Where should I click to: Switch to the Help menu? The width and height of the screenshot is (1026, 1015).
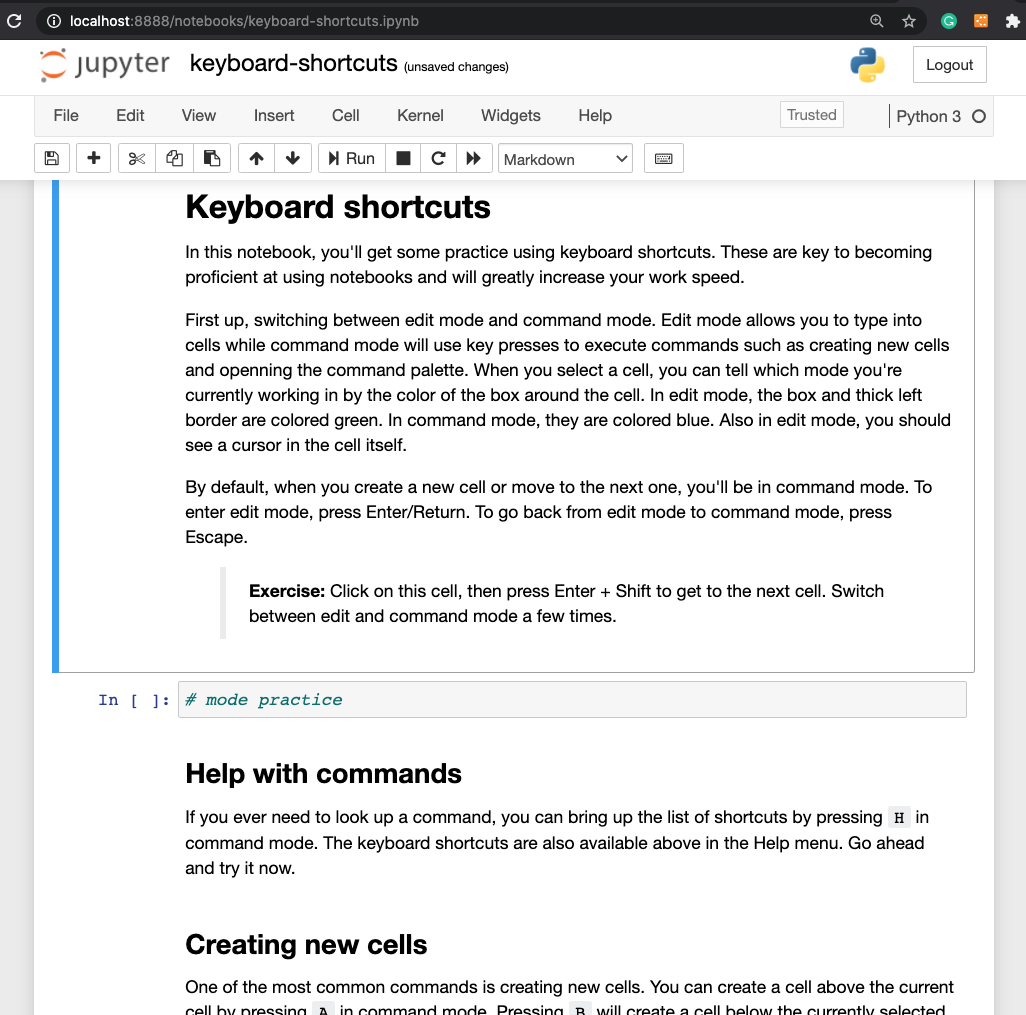[x=594, y=116]
